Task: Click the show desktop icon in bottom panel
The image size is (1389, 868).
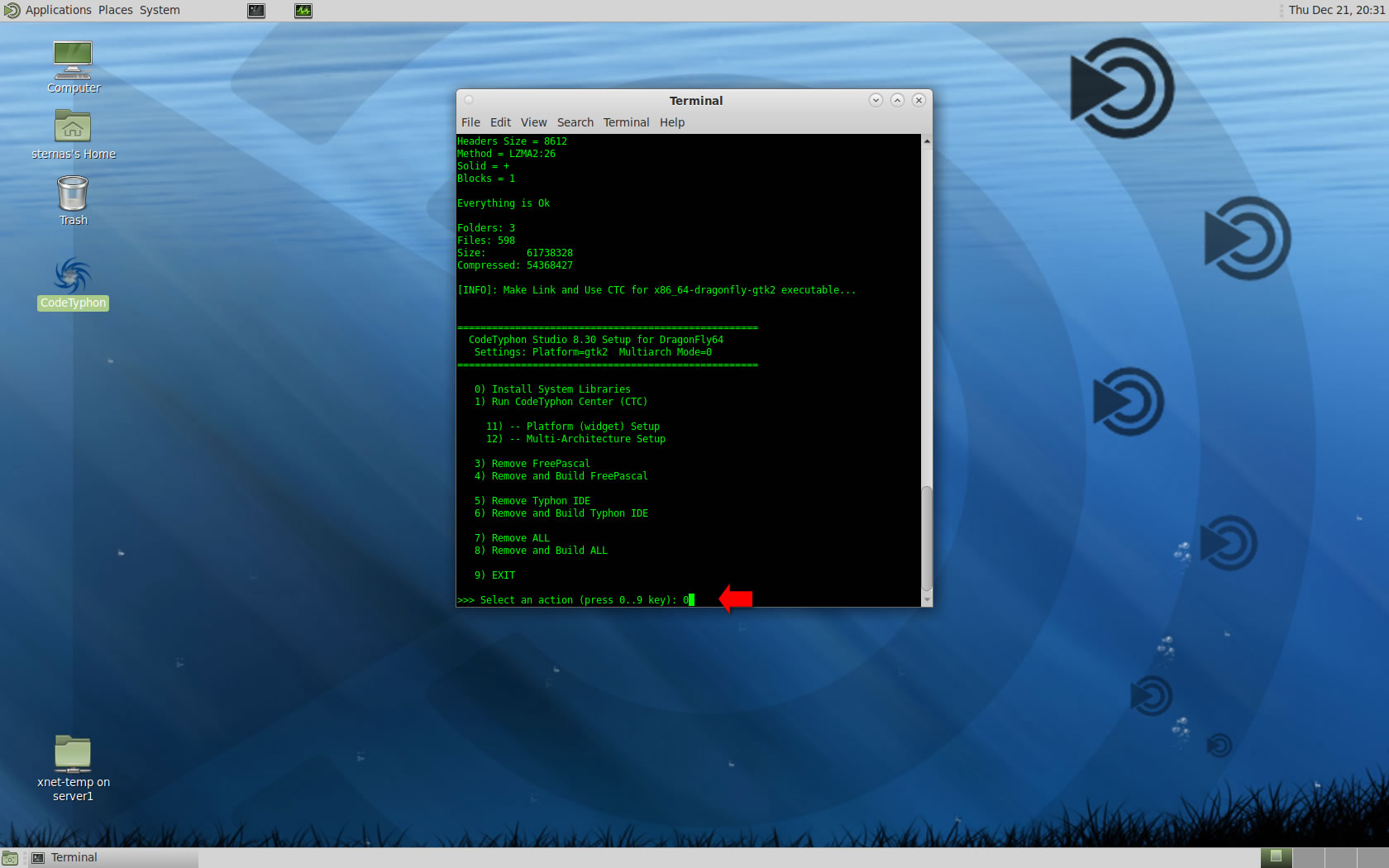Action: point(10,858)
